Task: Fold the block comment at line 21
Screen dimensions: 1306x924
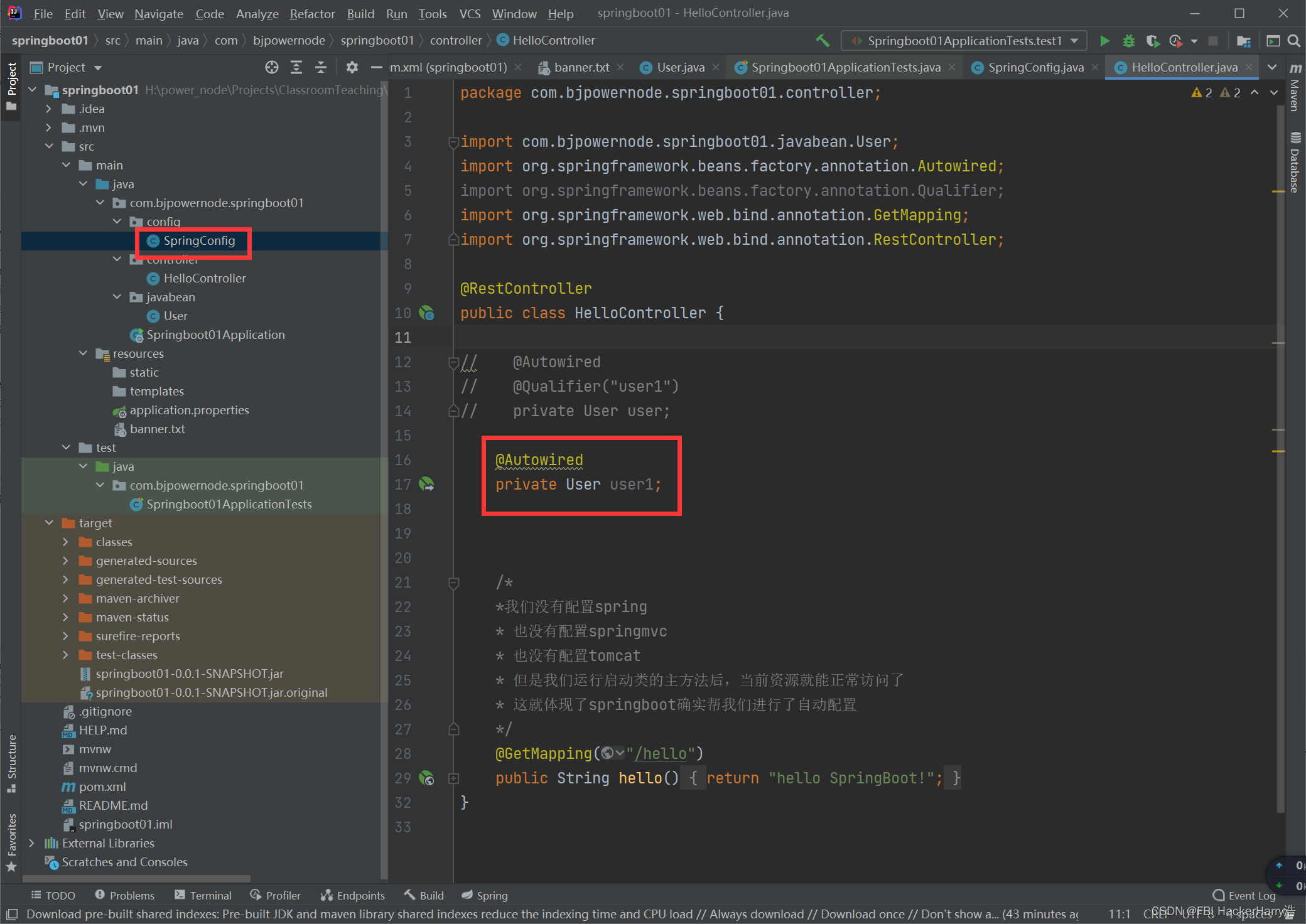Action: pyautogui.click(x=453, y=583)
